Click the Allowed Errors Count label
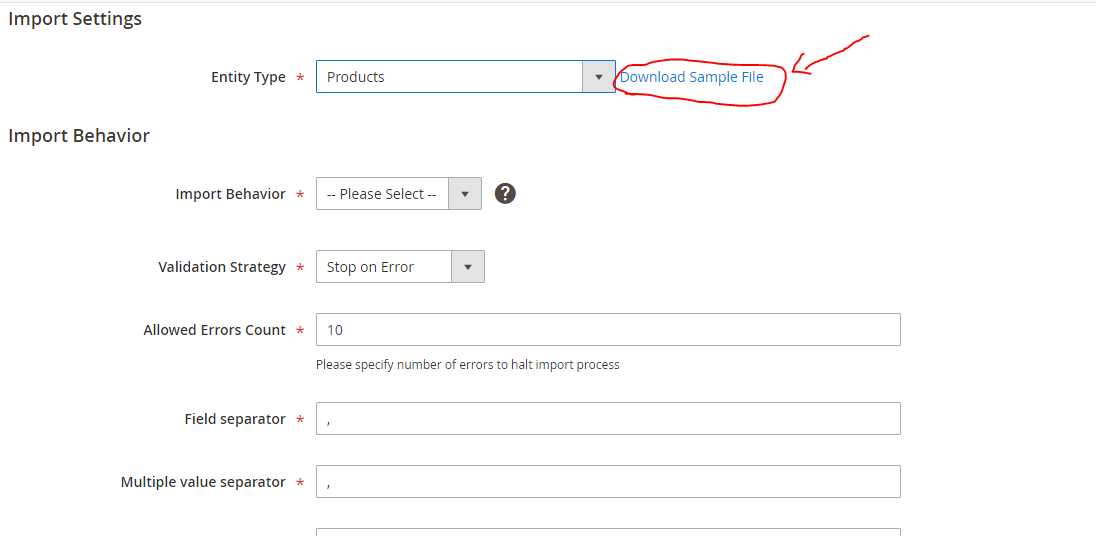The image size is (1096, 536). pos(214,330)
